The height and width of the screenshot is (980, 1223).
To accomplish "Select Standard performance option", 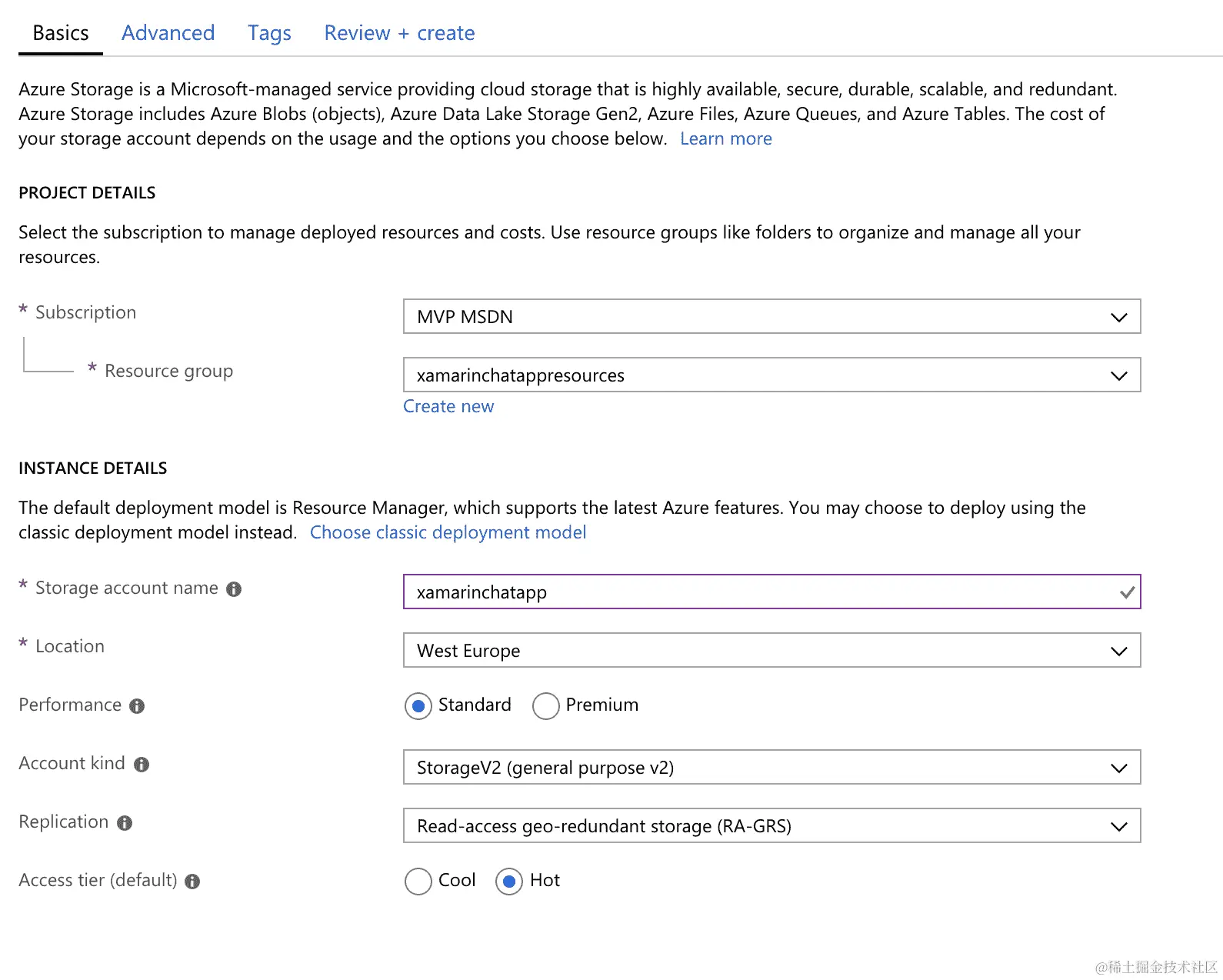I will pos(418,706).
